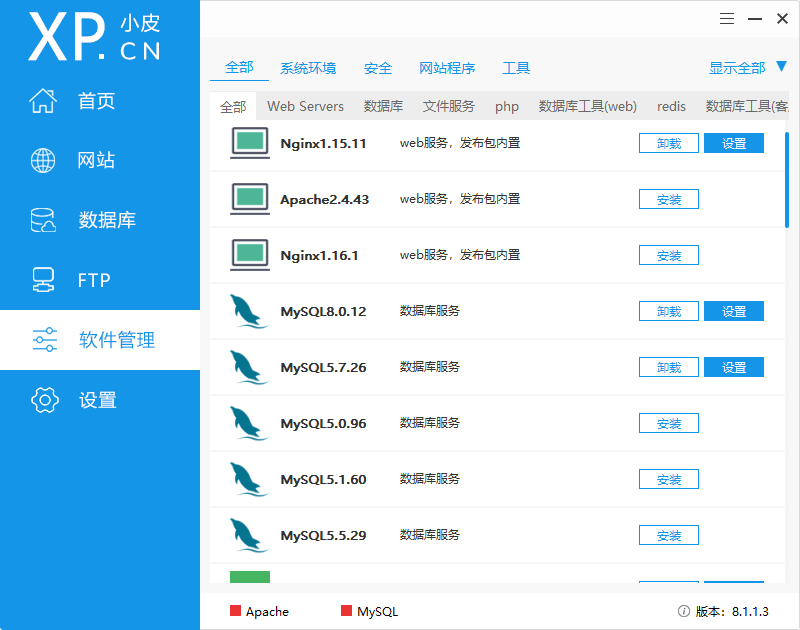This screenshot has width=800, height=630.
Task: Click the Apache red status indicator
Action: coord(235,611)
